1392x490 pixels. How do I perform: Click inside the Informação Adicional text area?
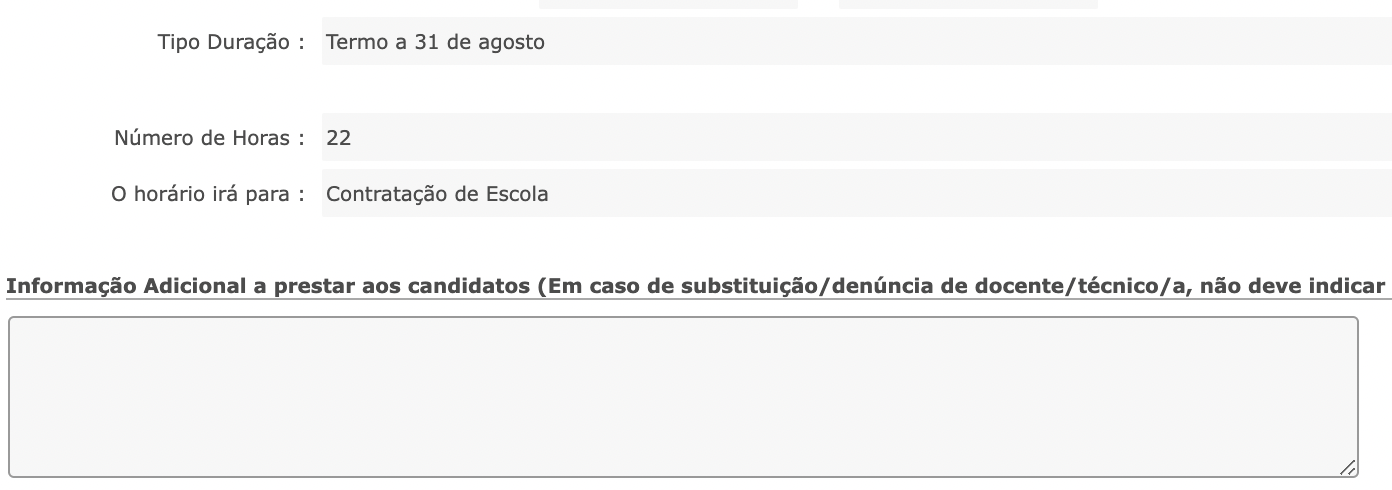(x=683, y=397)
